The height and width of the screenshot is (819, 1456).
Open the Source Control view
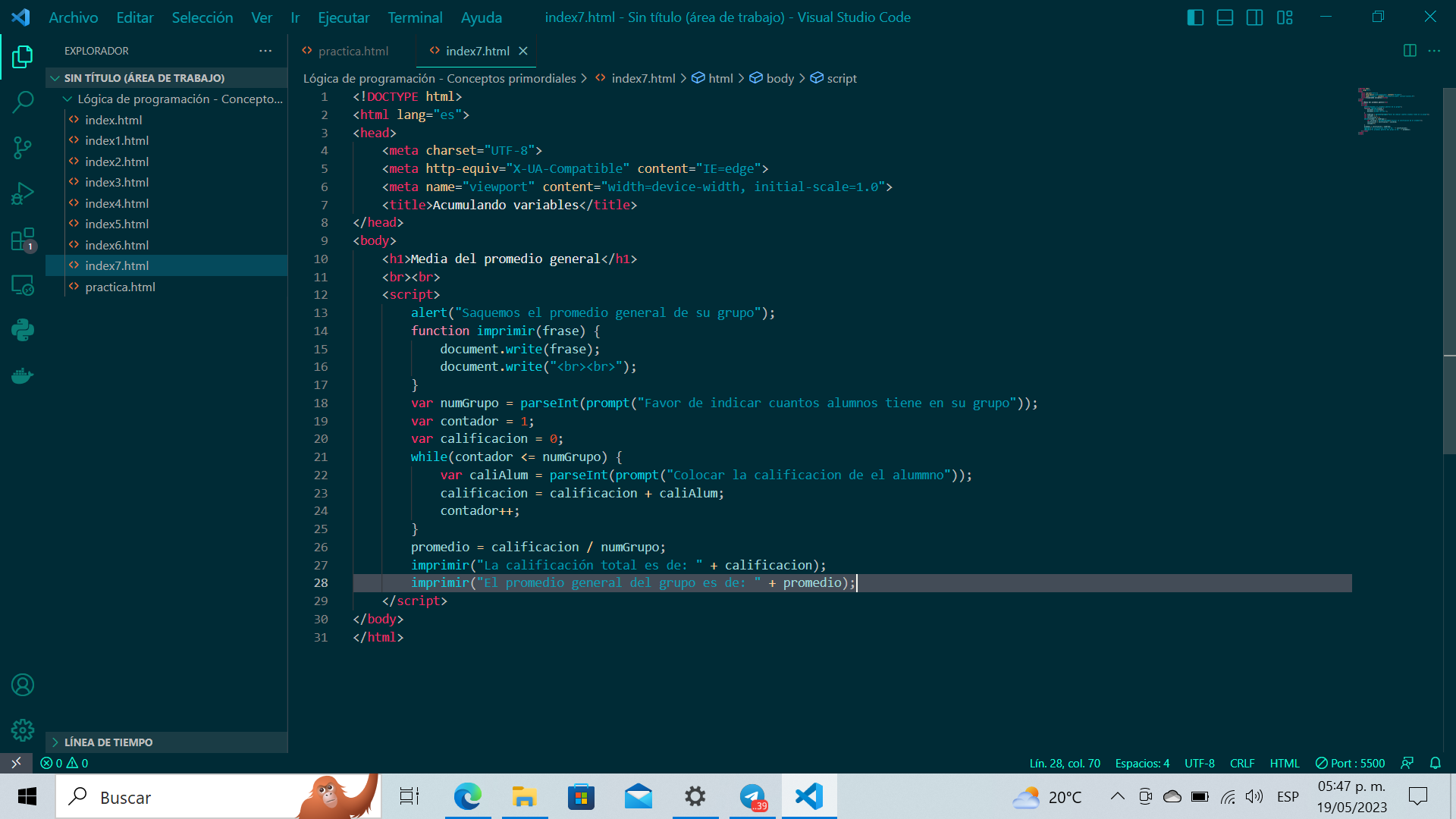[23, 147]
